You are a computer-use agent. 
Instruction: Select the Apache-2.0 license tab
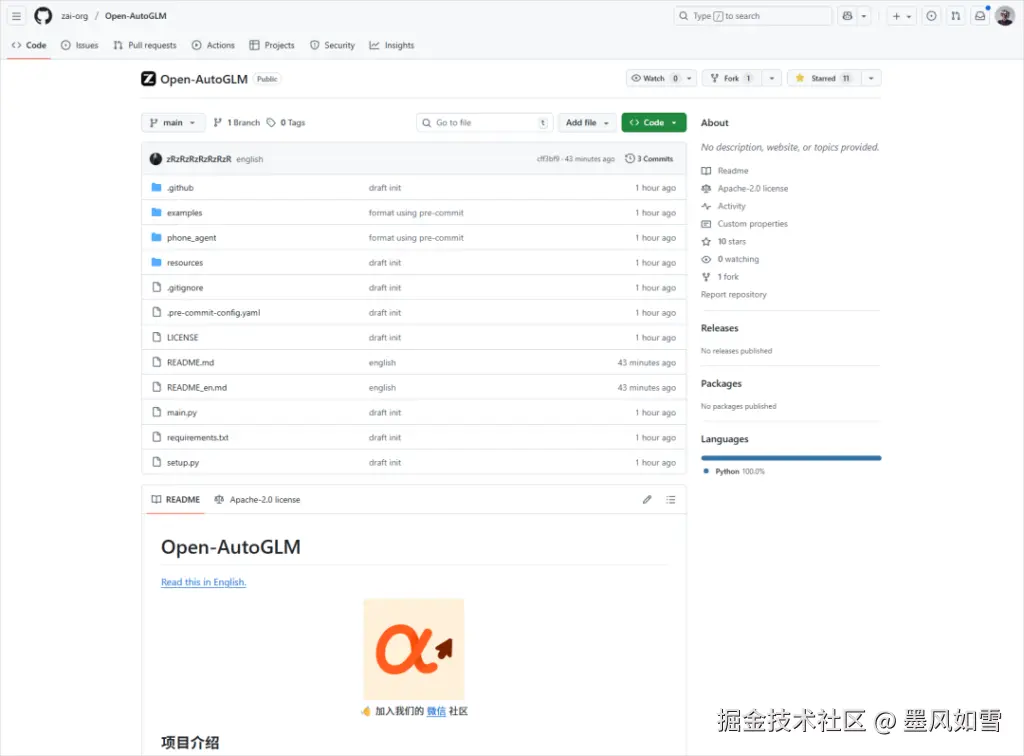(x=257, y=499)
